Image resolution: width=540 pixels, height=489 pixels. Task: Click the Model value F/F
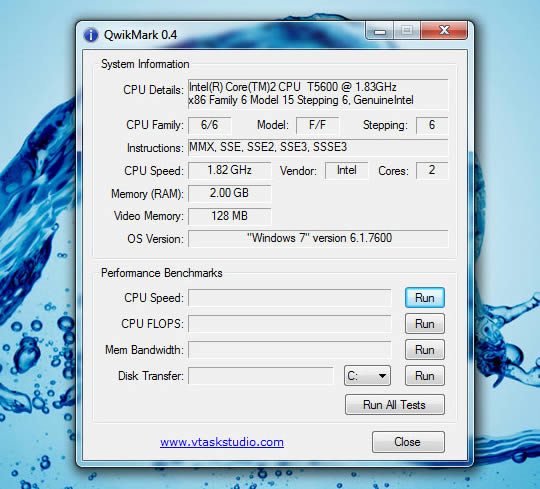318,125
